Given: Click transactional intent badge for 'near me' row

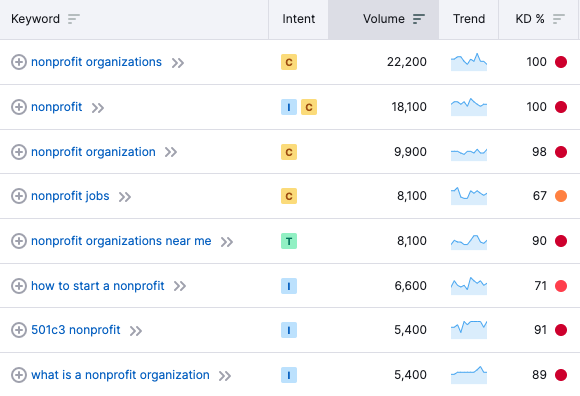Looking at the screenshot, I should [289, 241].
